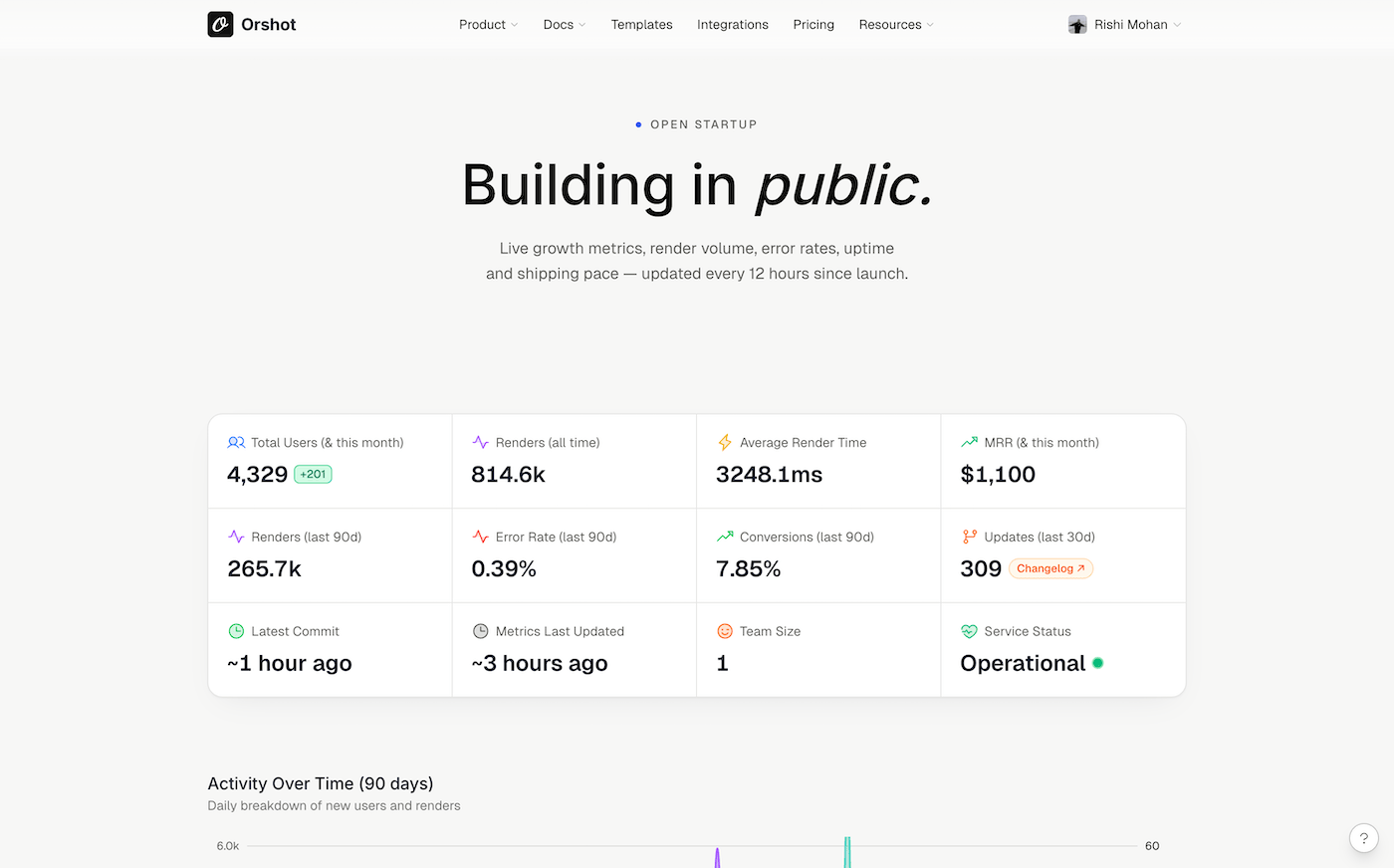The height and width of the screenshot is (868, 1394).
Task: Open the Pricing page
Action: (813, 25)
